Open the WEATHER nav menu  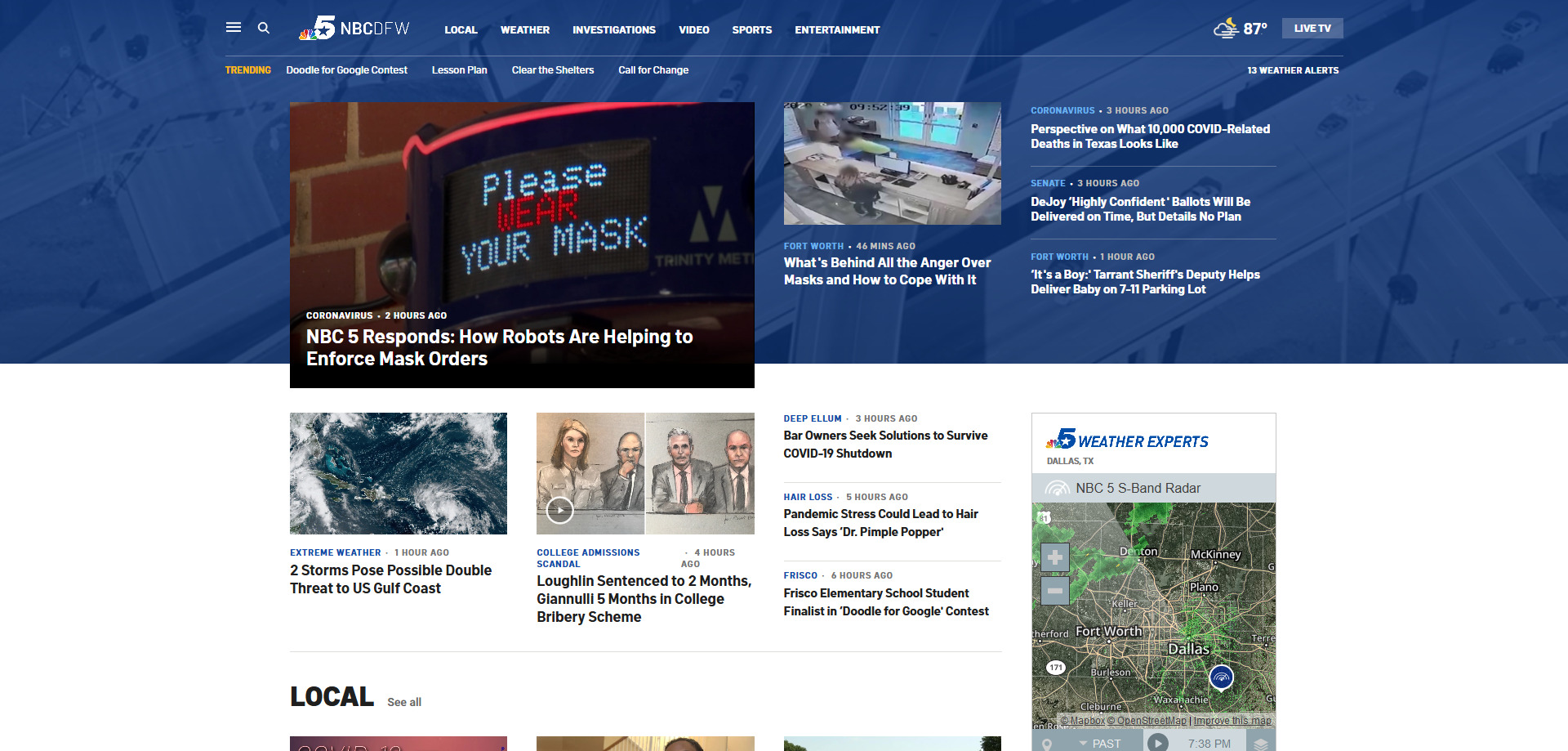pyautogui.click(x=525, y=29)
